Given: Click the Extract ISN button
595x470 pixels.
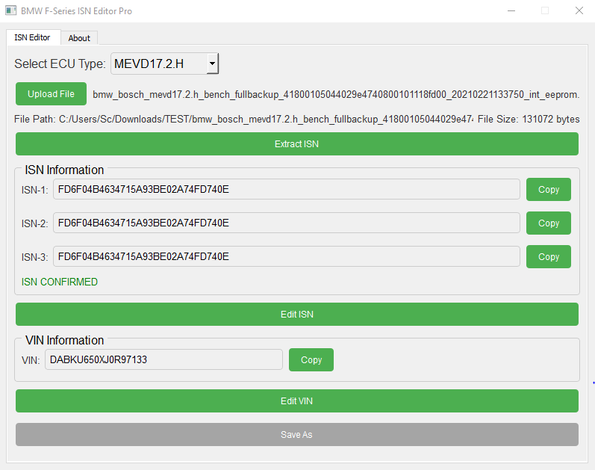Looking at the screenshot, I should (297, 144).
